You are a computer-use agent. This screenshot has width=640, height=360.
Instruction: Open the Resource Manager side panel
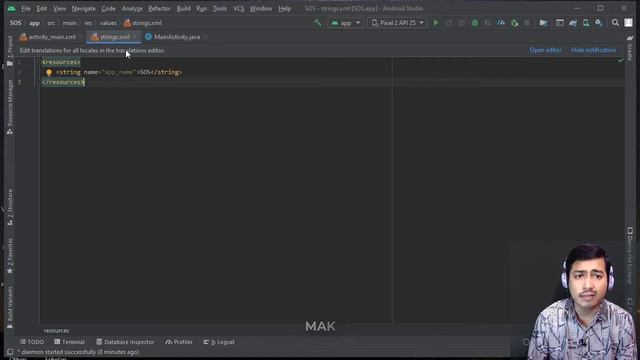pyautogui.click(x=10, y=107)
